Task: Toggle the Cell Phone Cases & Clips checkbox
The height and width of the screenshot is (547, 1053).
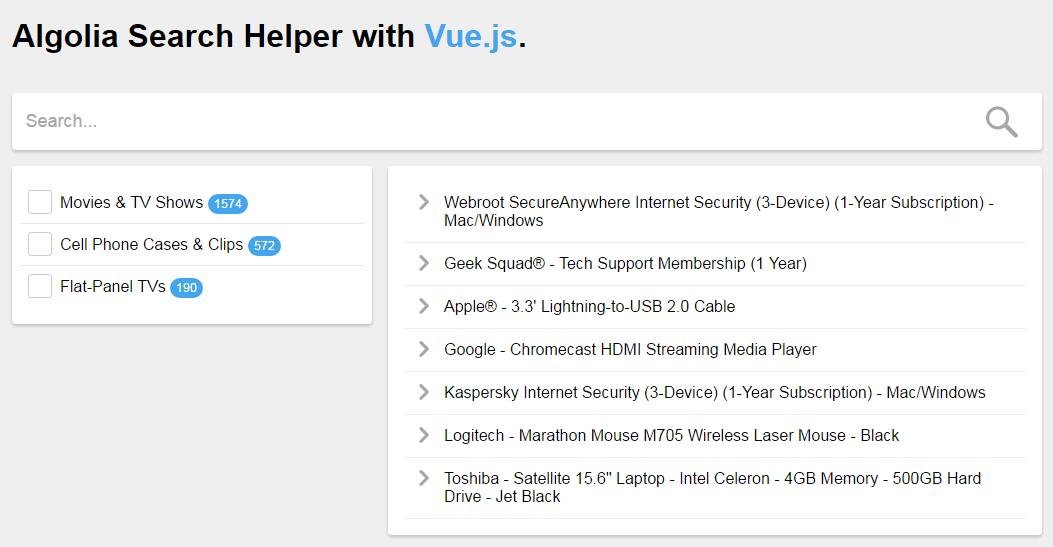Action: click(x=40, y=244)
